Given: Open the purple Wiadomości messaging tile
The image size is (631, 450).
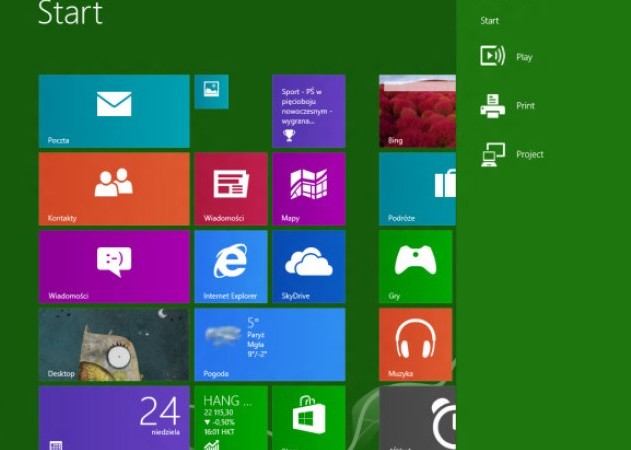Looking at the screenshot, I should (x=114, y=266).
